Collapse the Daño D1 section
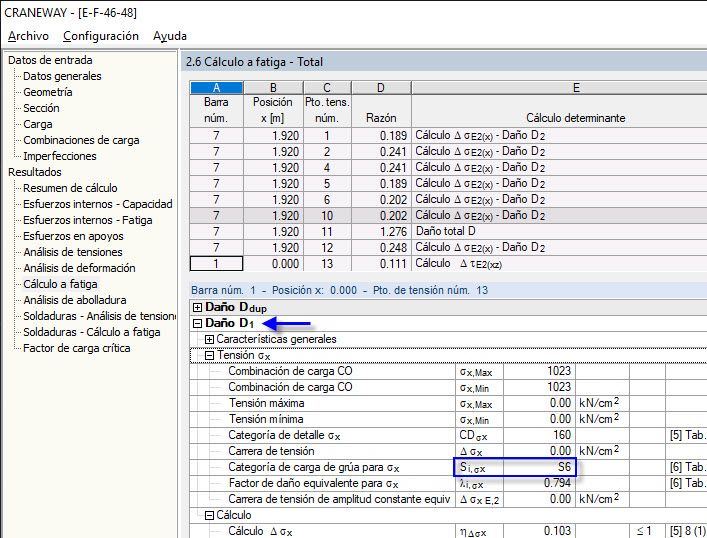This screenshot has width=707, height=538. pyautogui.click(x=197, y=323)
